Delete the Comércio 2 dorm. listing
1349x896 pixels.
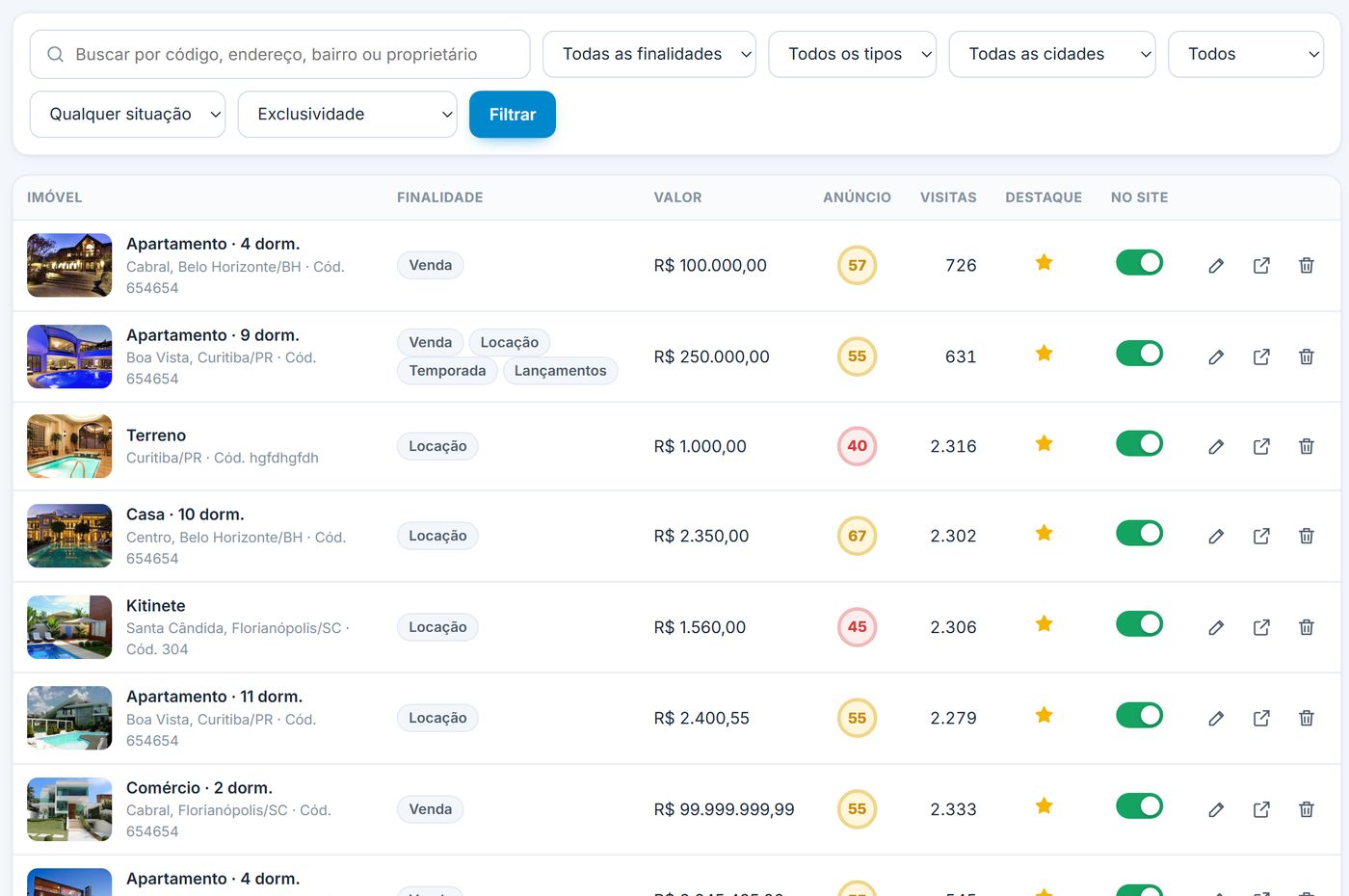click(1307, 809)
